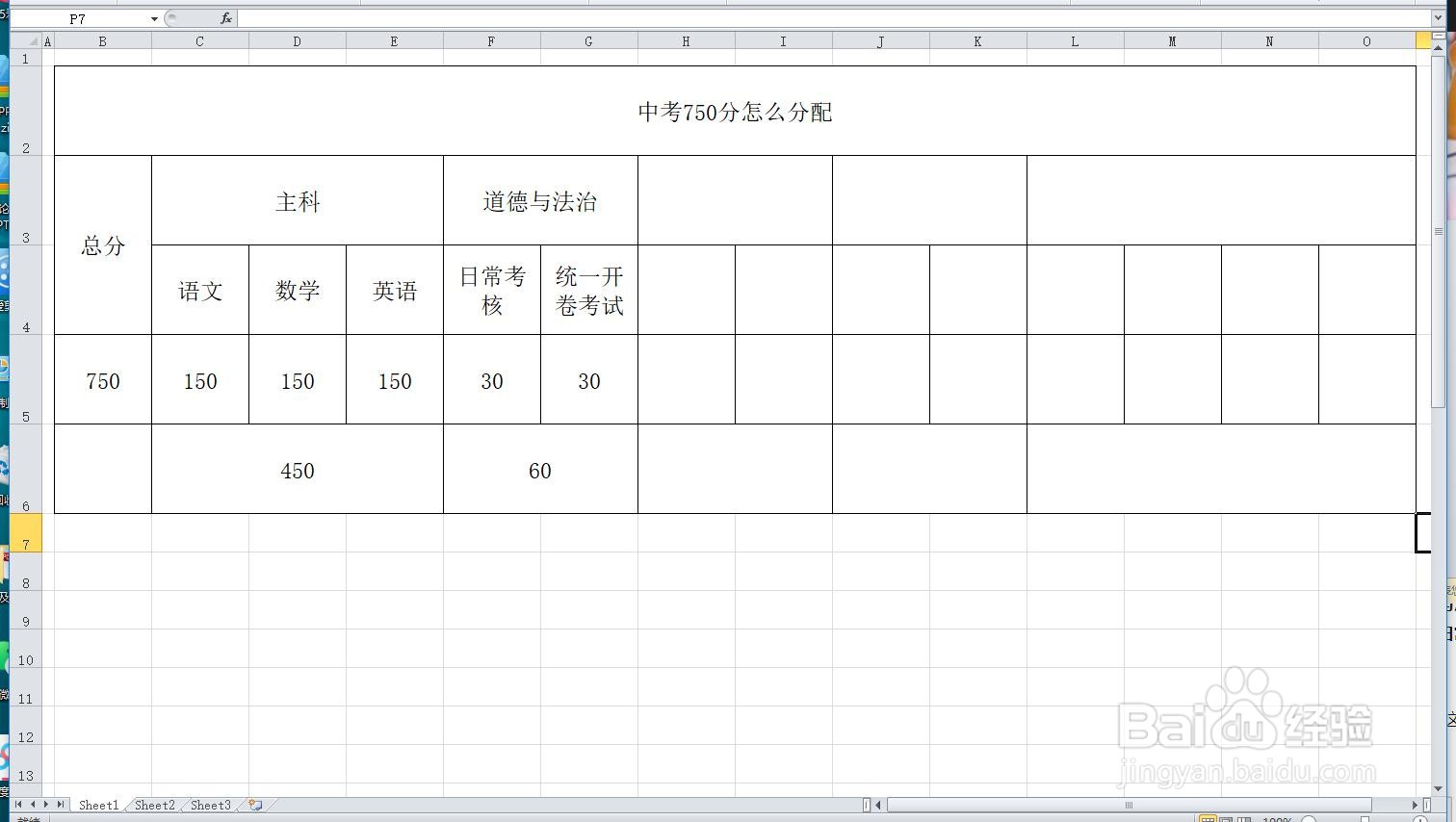Viewport: 1456px width, 822px height.
Task: Jump to first sheet with navigation arrow
Action: tap(18, 805)
